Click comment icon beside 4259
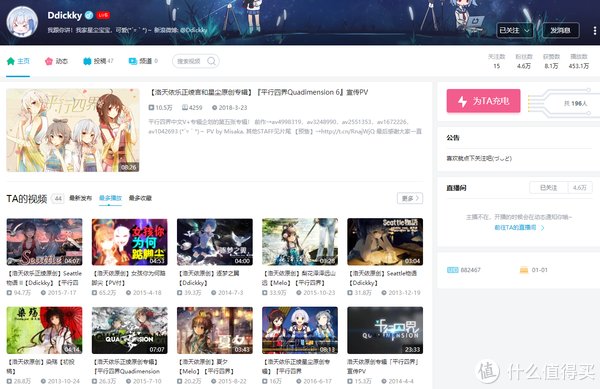Screen dimensions: 600x389 [185, 107]
